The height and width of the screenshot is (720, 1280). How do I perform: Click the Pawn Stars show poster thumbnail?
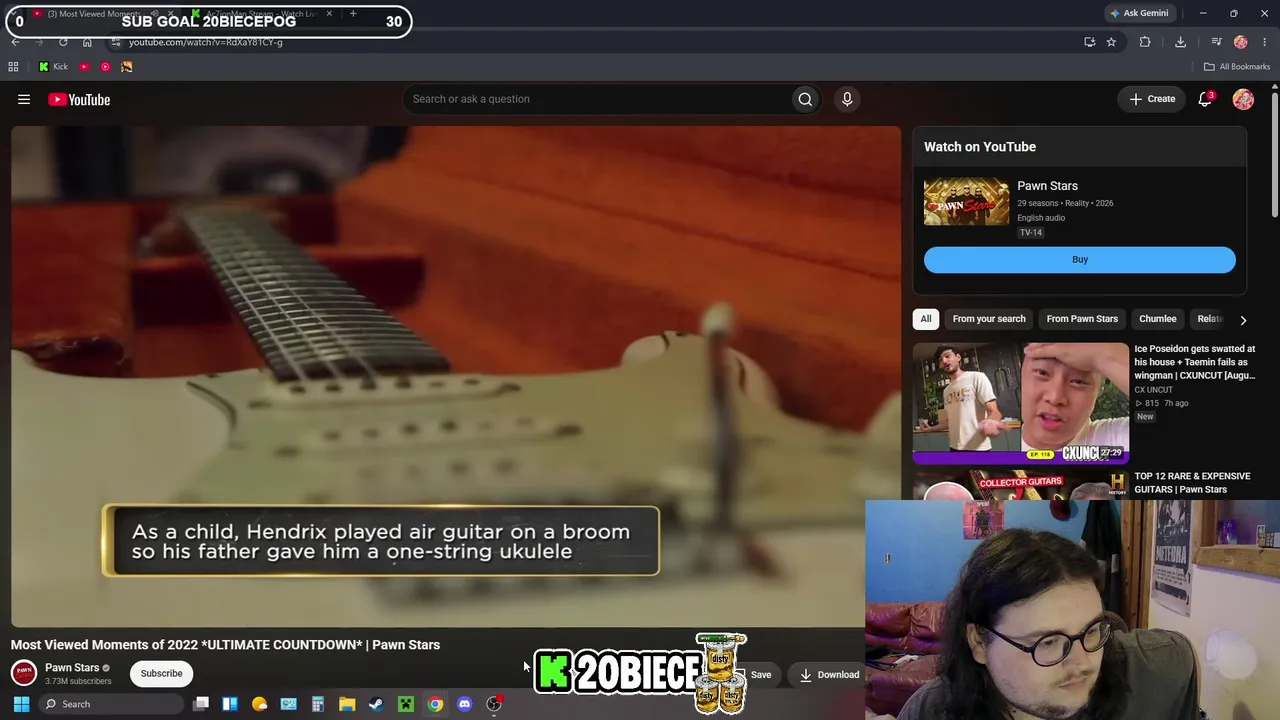point(967,202)
